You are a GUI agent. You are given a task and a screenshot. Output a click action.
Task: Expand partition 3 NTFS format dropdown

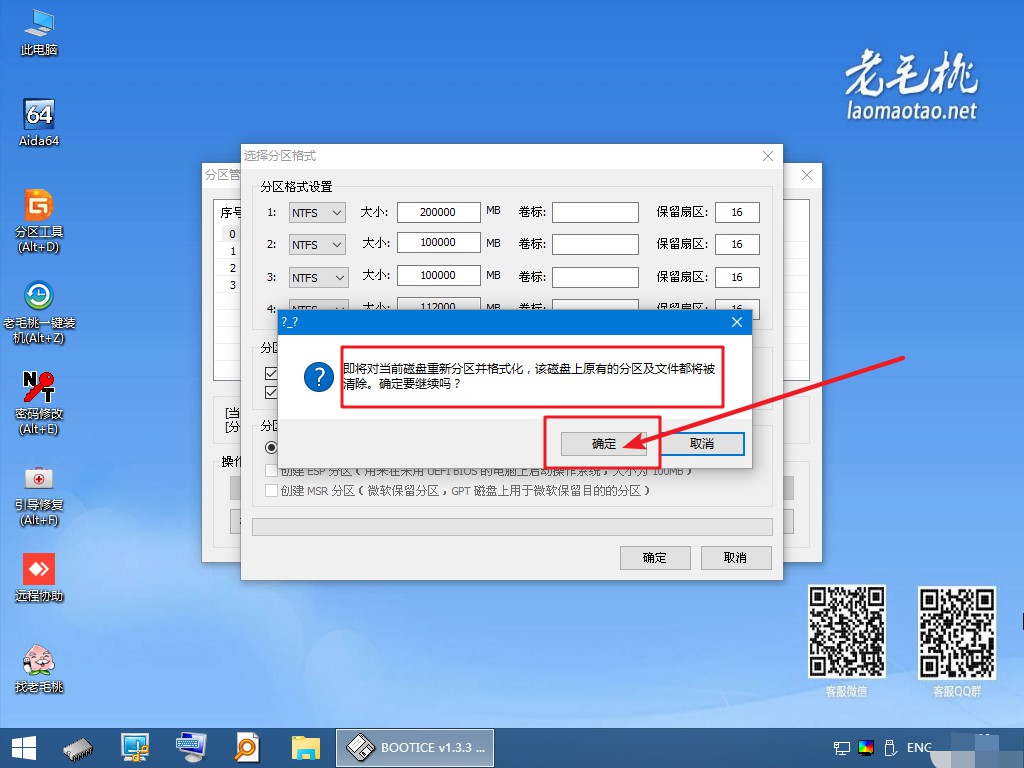tap(319, 278)
